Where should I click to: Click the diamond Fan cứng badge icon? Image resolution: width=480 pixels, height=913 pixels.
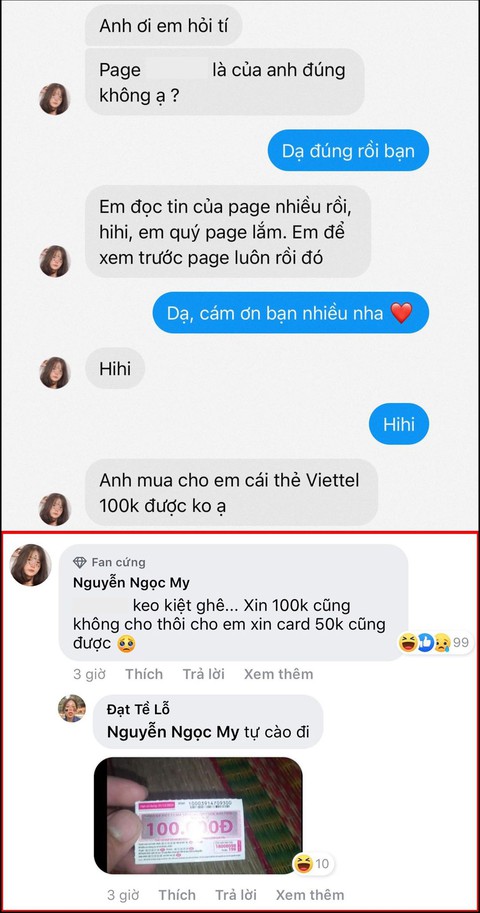click(x=80, y=562)
